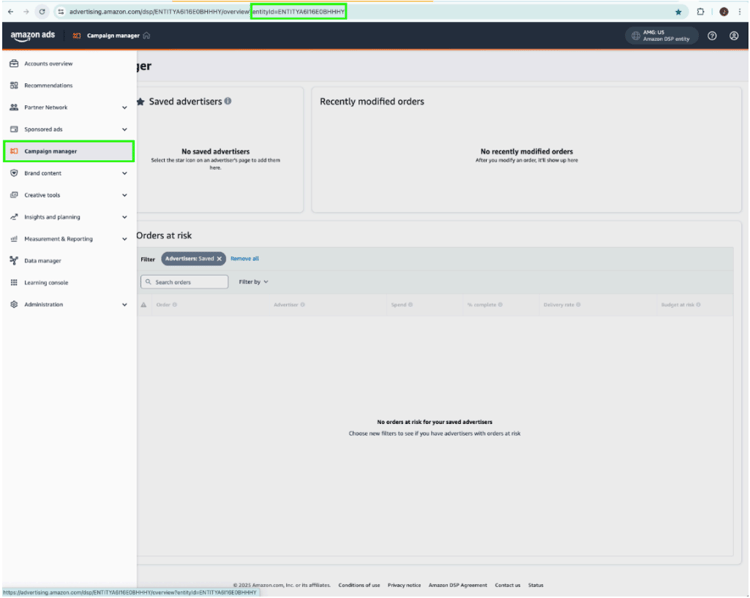Viewport: 750px width, 598px height.
Task: Expand the Creative tools menu chevron
Action: pyautogui.click(x=124, y=195)
